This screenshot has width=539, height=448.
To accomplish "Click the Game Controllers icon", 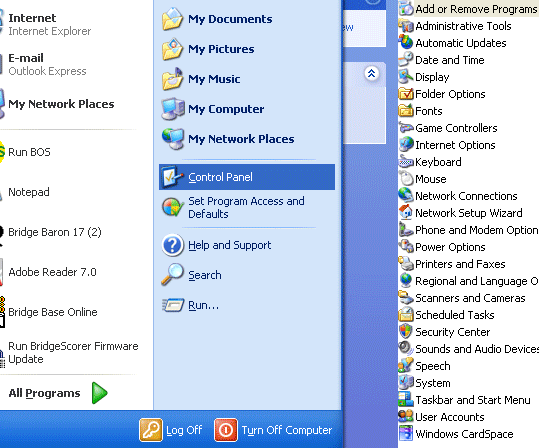I will 406,128.
